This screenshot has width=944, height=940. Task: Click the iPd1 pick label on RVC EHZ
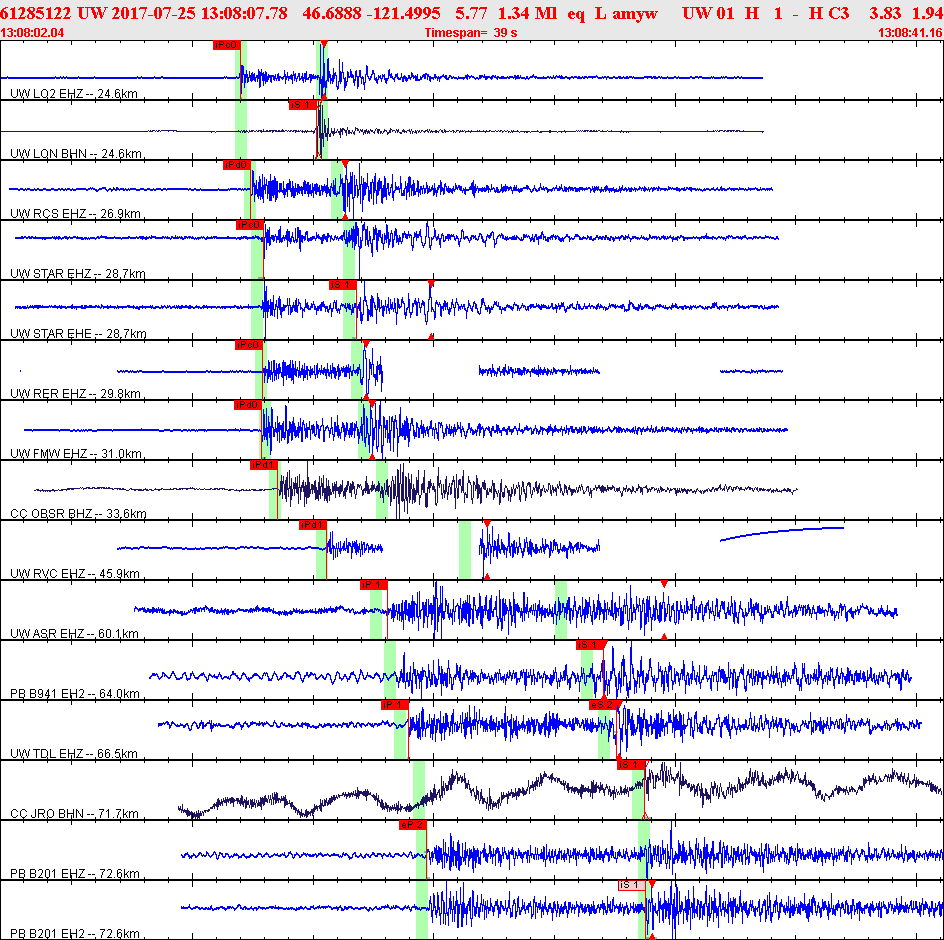coord(312,525)
